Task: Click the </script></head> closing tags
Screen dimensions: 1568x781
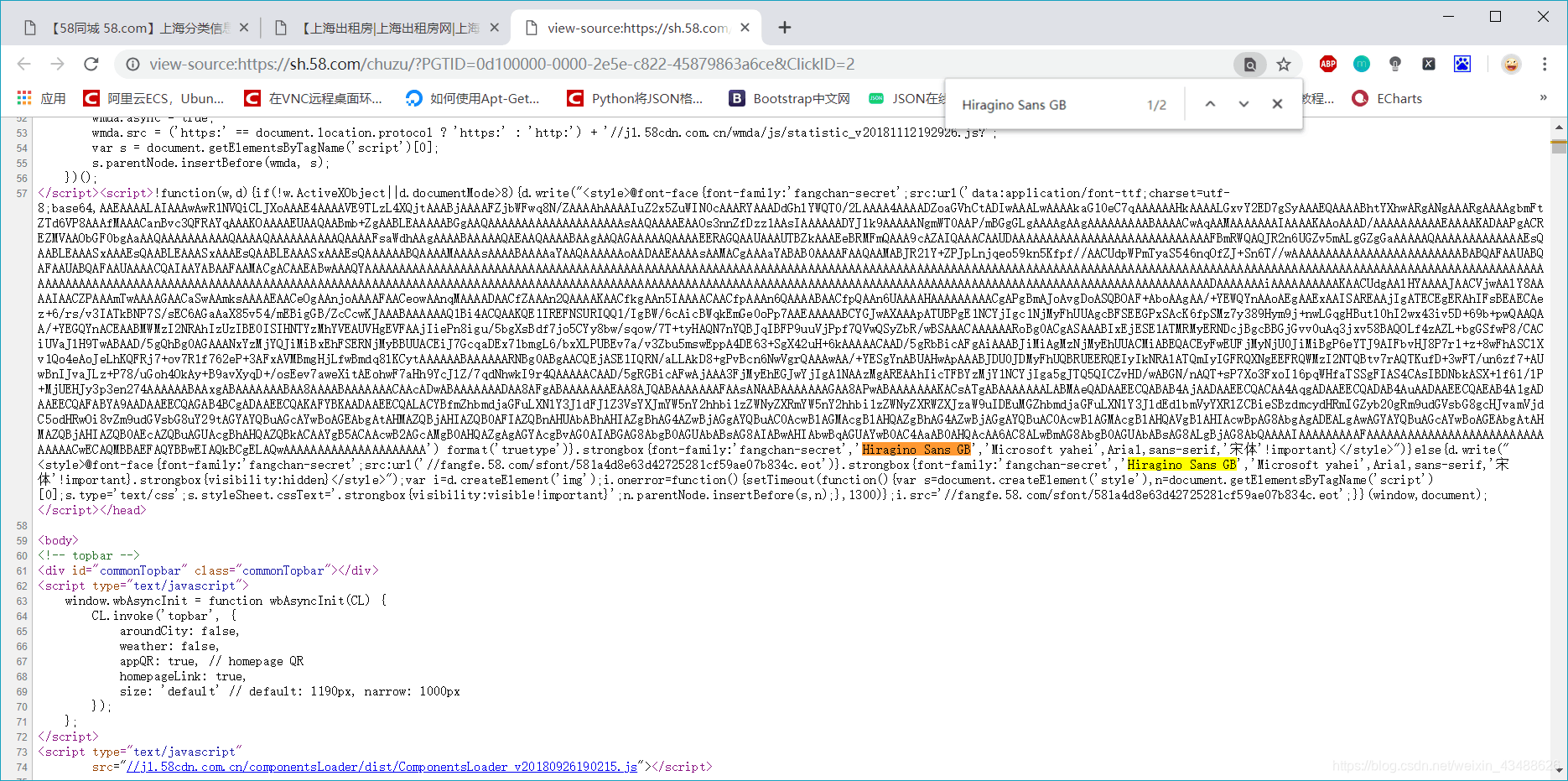Action: point(92,510)
